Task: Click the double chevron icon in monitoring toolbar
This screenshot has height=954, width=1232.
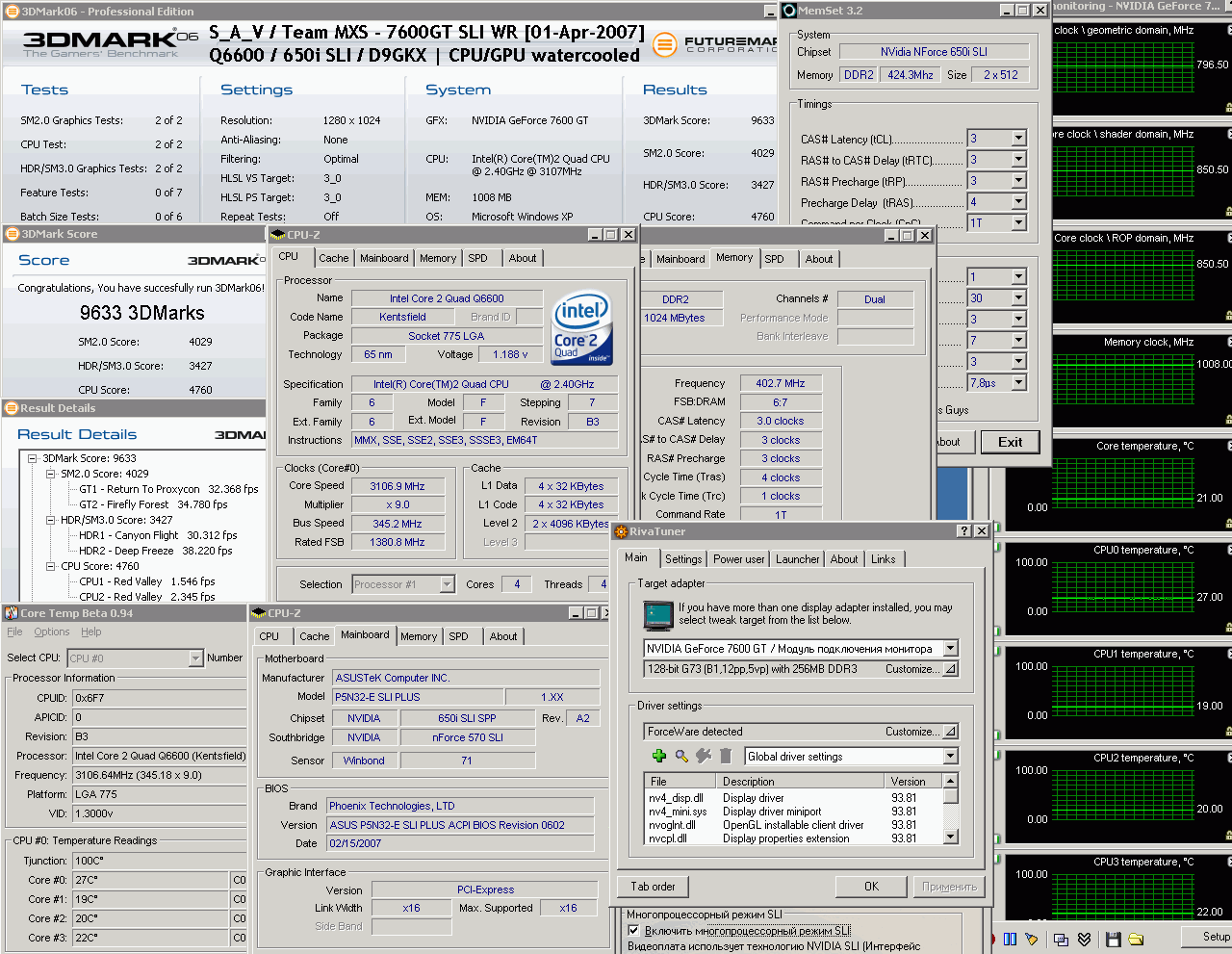Action: coord(1085,939)
